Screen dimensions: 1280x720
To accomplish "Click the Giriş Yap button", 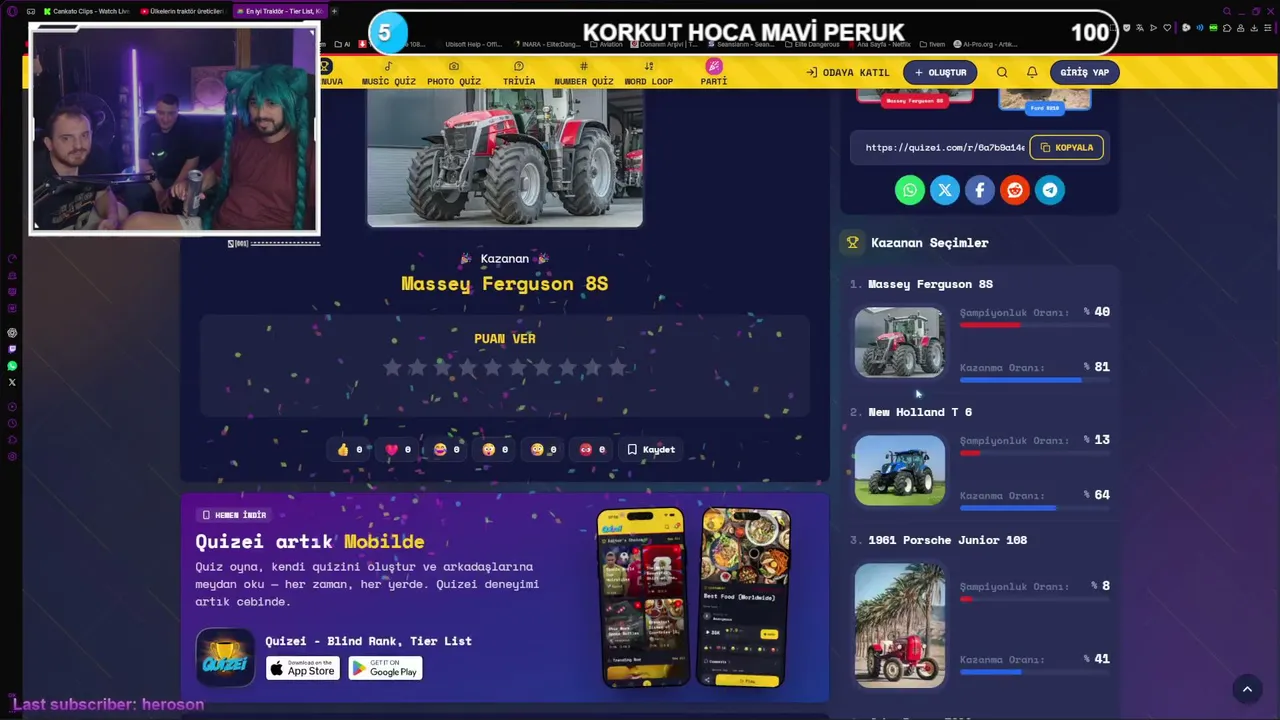I will (1085, 72).
